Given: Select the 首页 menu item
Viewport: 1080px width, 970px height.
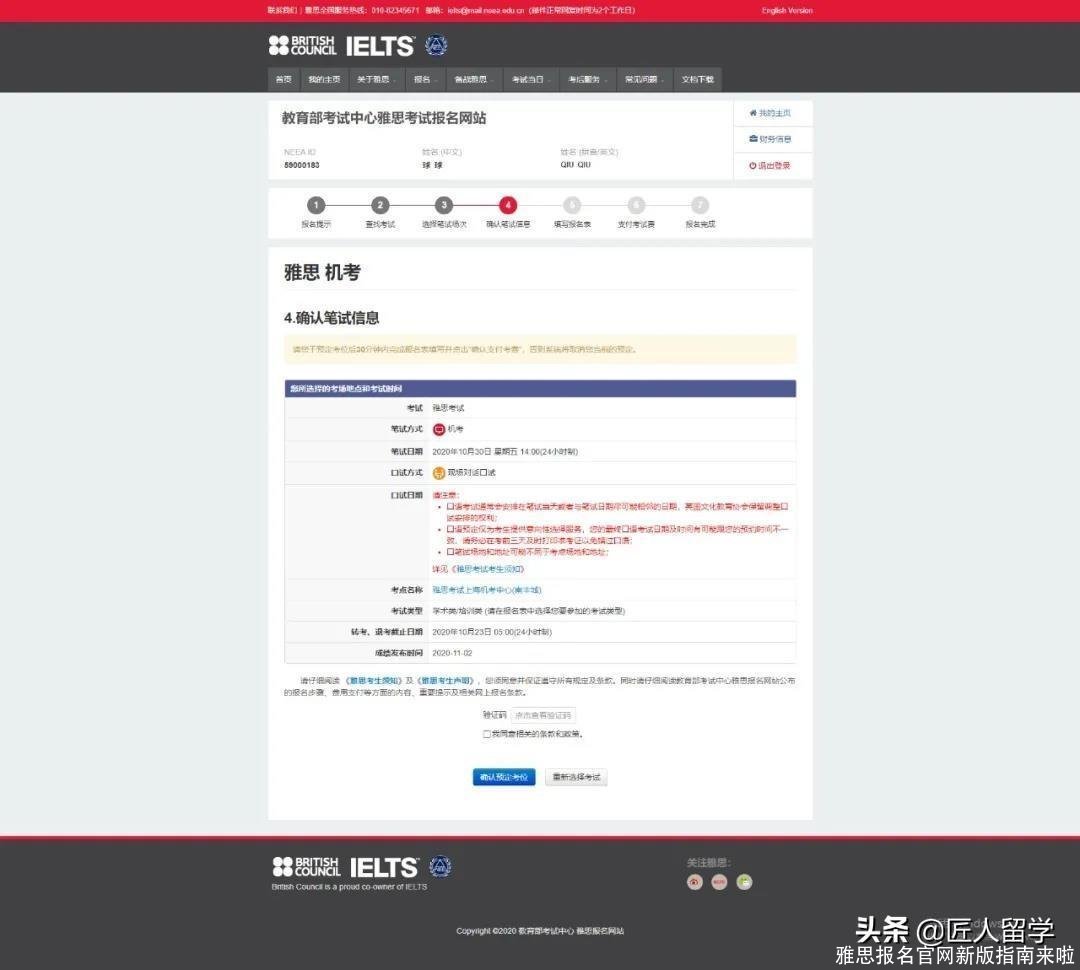Looking at the screenshot, I should [283, 79].
